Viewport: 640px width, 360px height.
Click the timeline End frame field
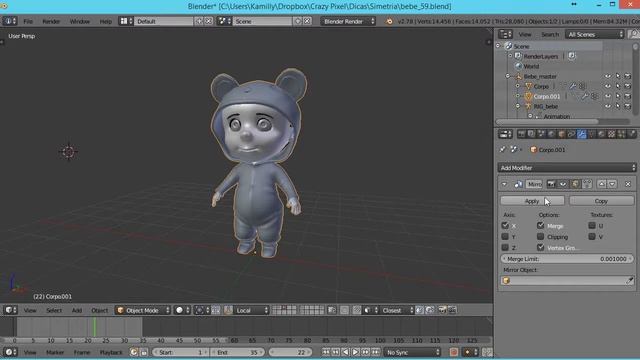238,352
